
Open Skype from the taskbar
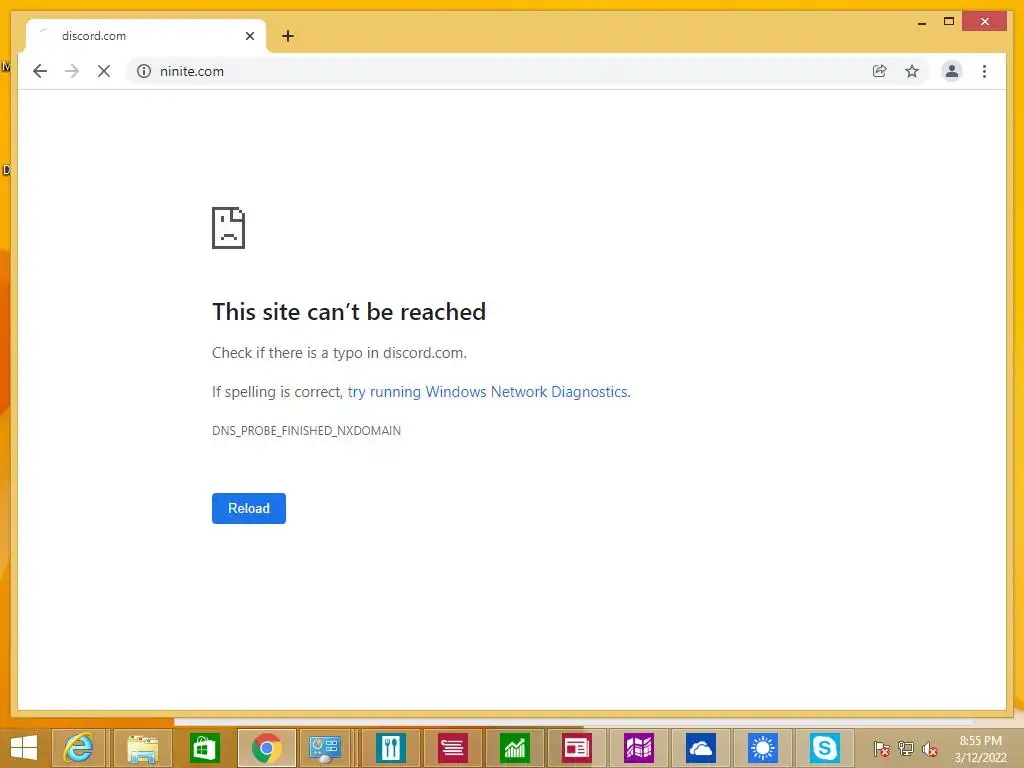(825, 748)
